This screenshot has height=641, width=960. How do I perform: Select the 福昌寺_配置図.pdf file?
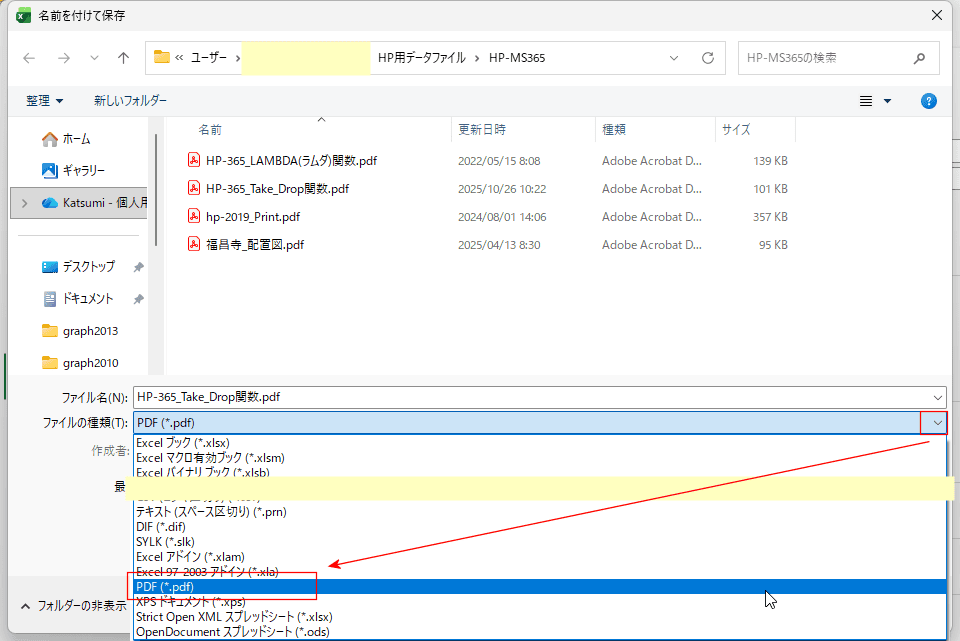coord(255,244)
